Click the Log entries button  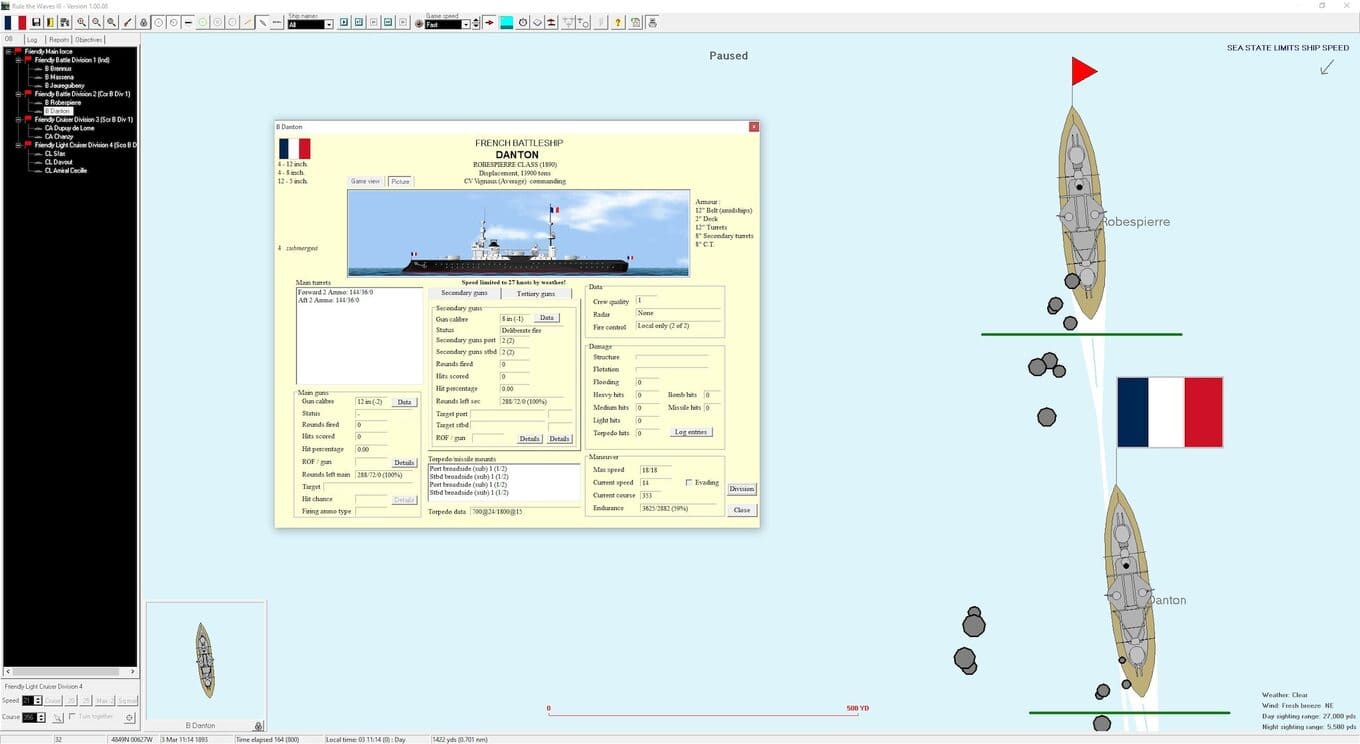[x=691, y=432]
